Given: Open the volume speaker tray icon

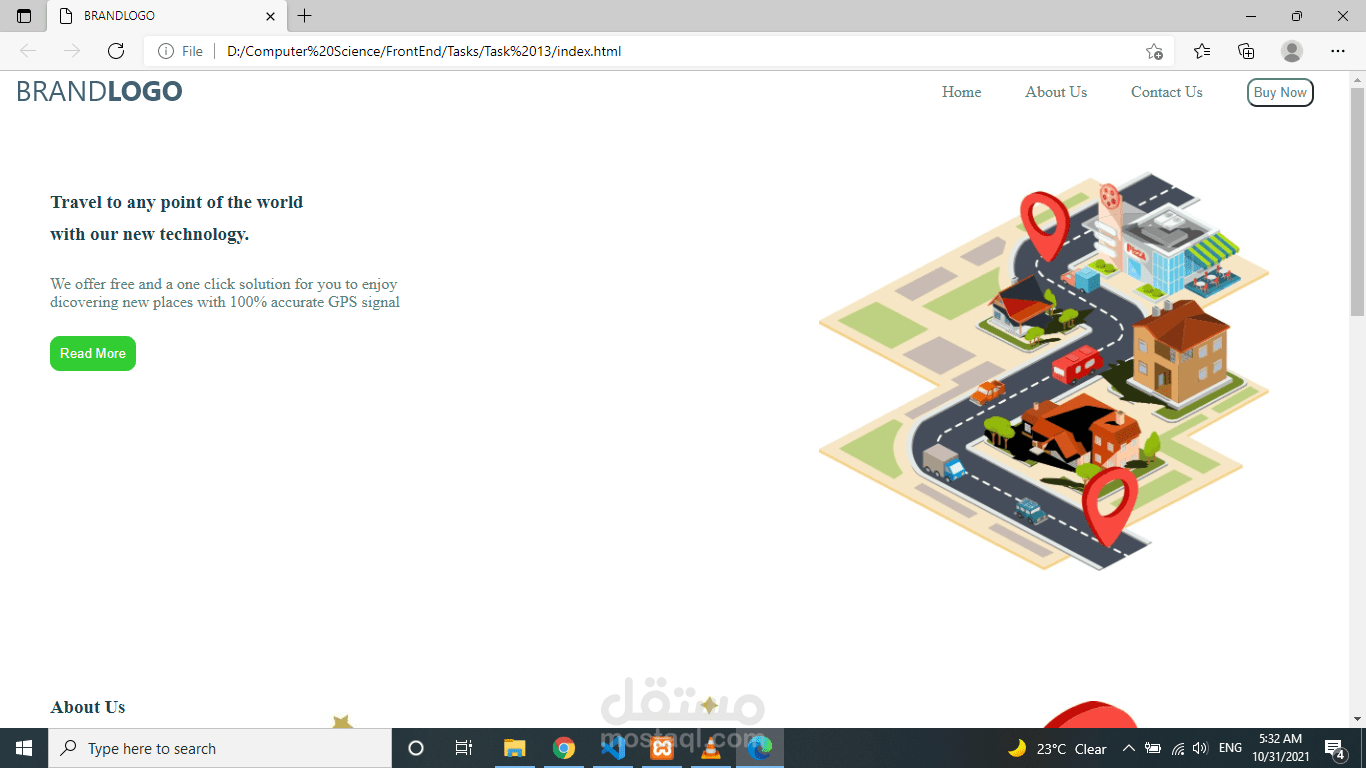Looking at the screenshot, I should [1201, 748].
